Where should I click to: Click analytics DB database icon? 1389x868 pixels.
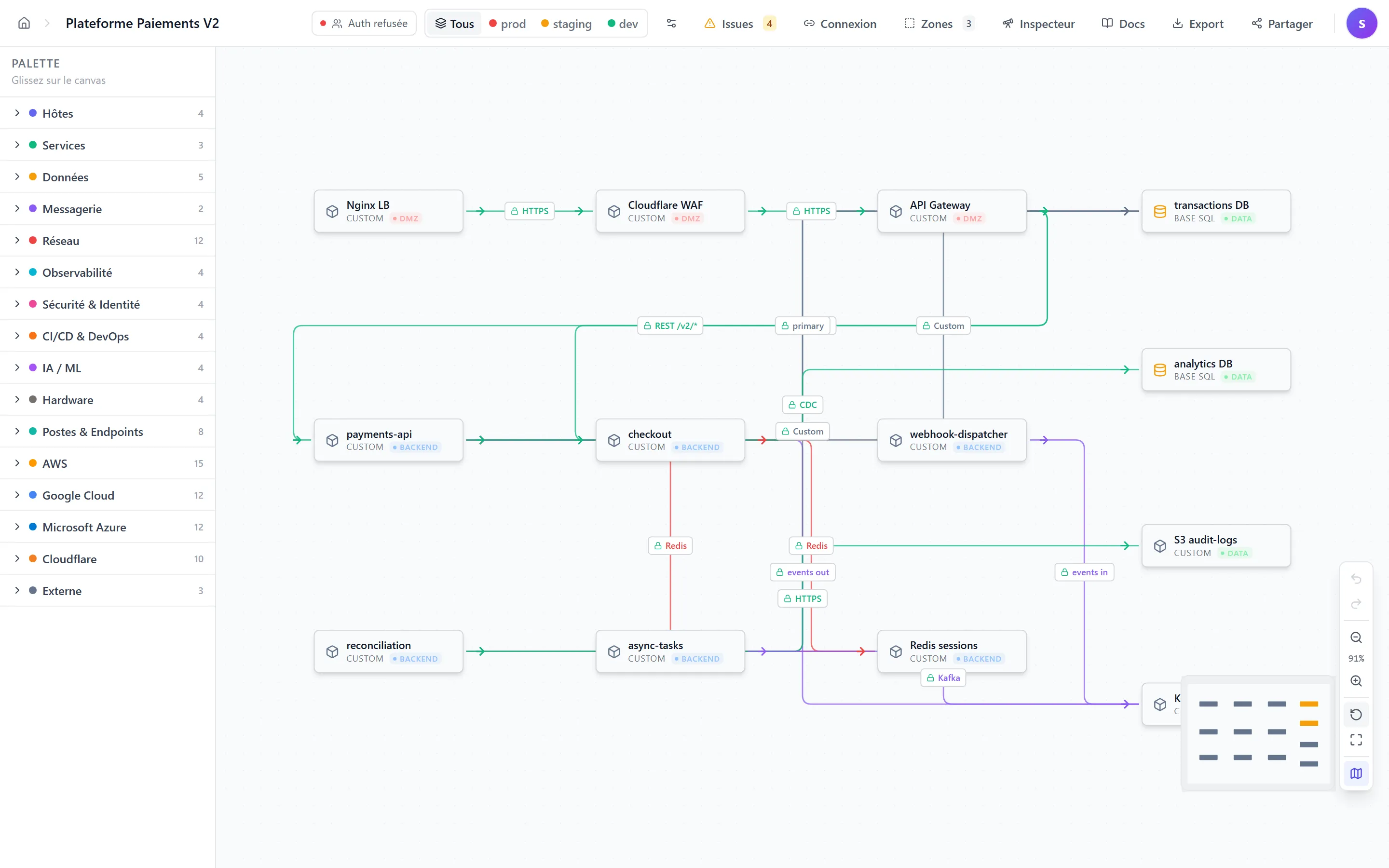1160,370
